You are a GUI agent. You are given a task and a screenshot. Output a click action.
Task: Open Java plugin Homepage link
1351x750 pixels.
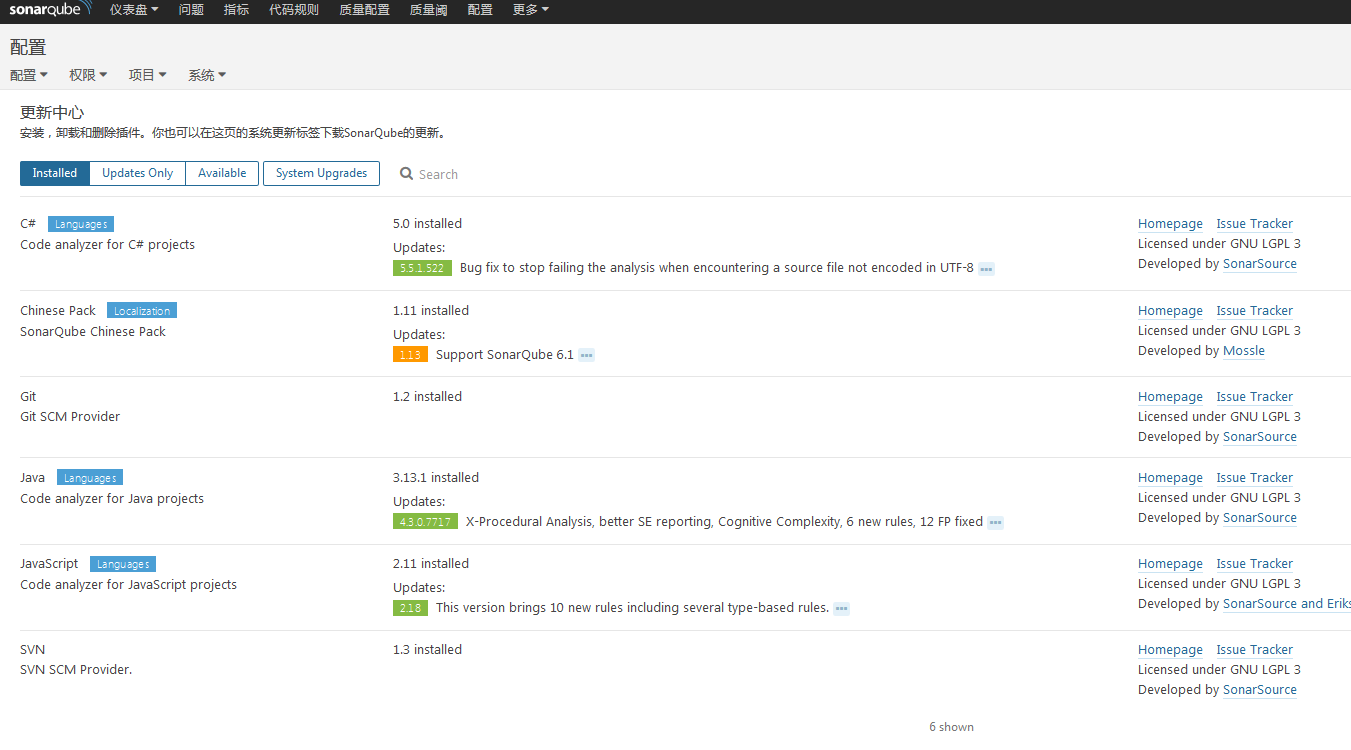pos(1170,478)
